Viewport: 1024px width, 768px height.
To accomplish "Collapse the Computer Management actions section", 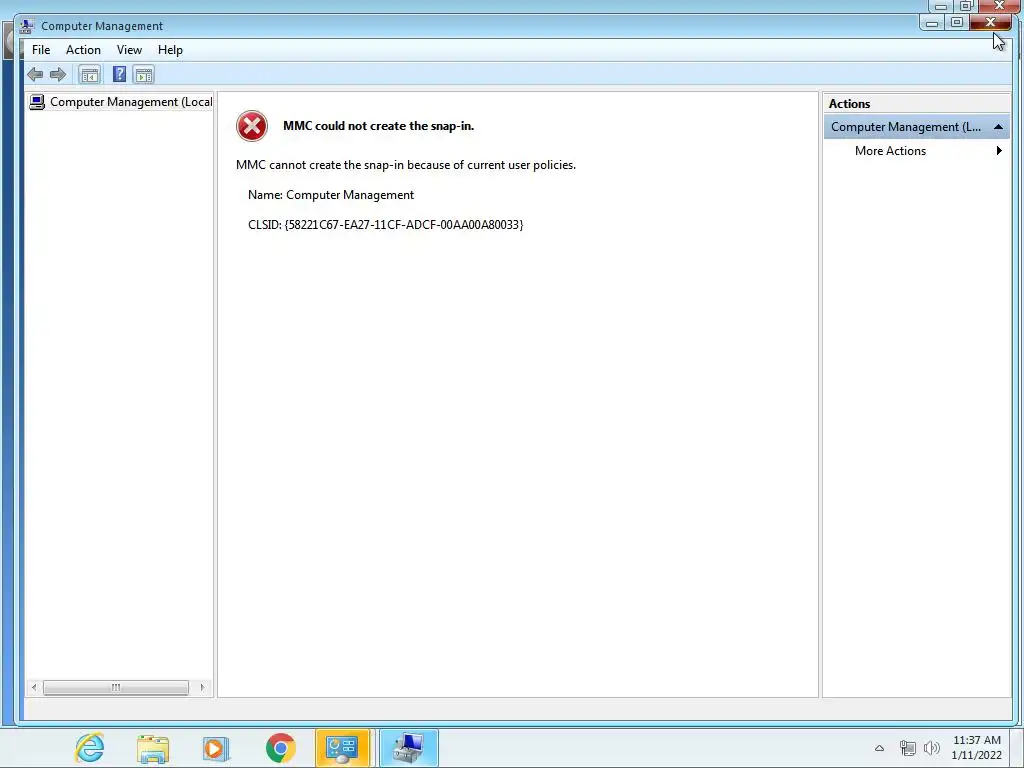I will point(998,127).
